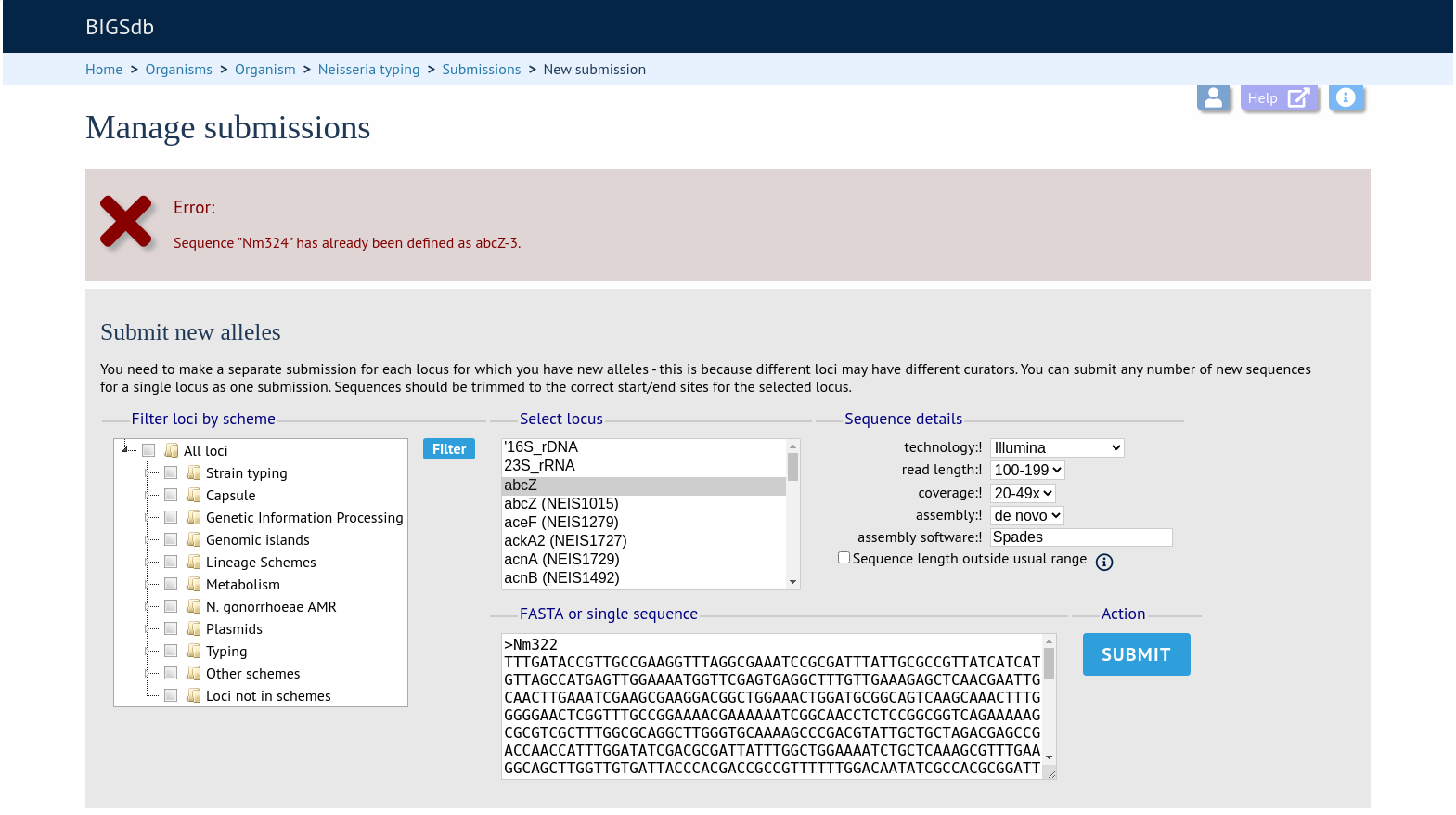Select ackA2 (NEIS1727) locus
The image size is (1456, 815).
point(644,541)
